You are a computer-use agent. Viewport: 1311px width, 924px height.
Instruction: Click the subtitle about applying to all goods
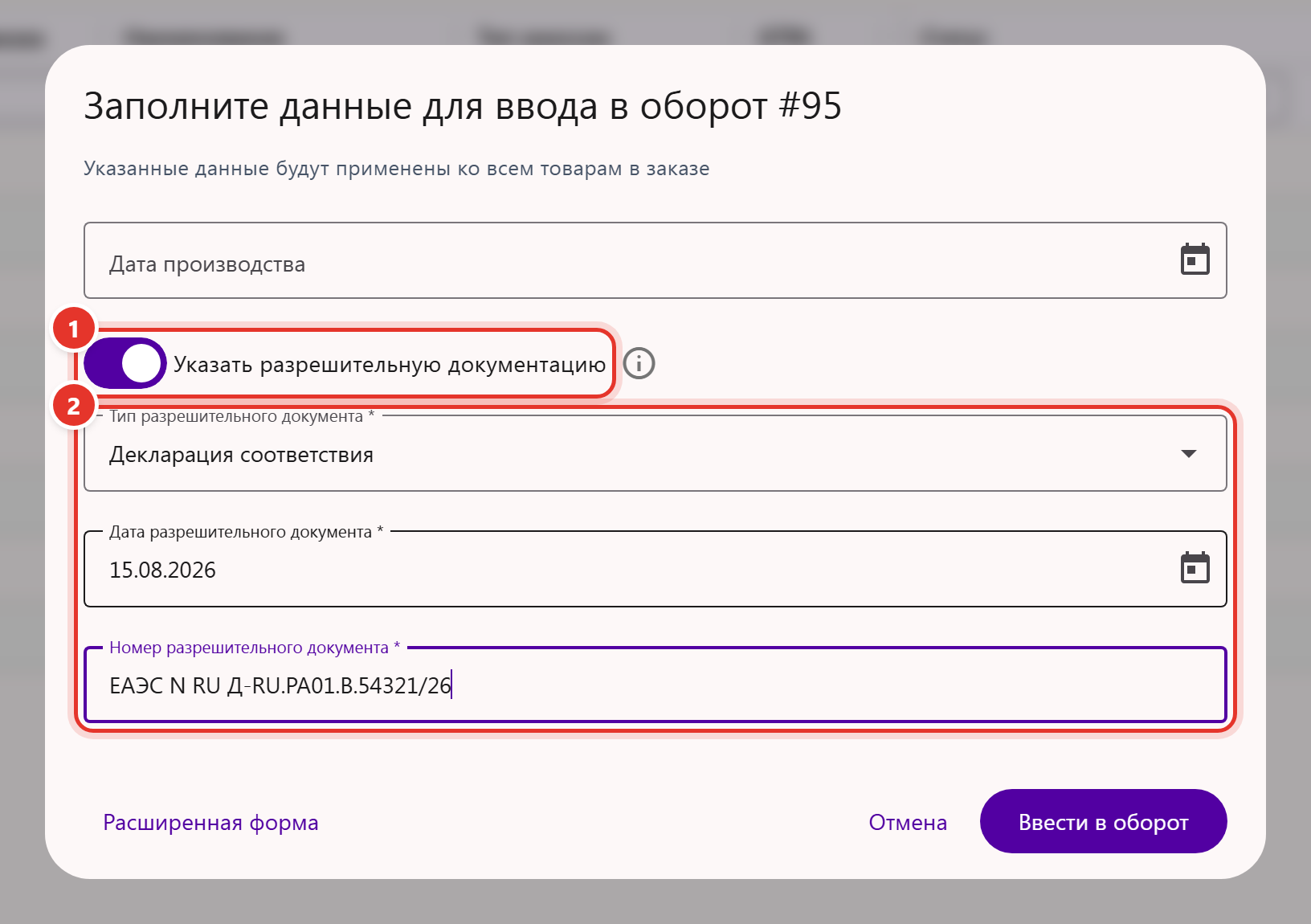(397, 169)
